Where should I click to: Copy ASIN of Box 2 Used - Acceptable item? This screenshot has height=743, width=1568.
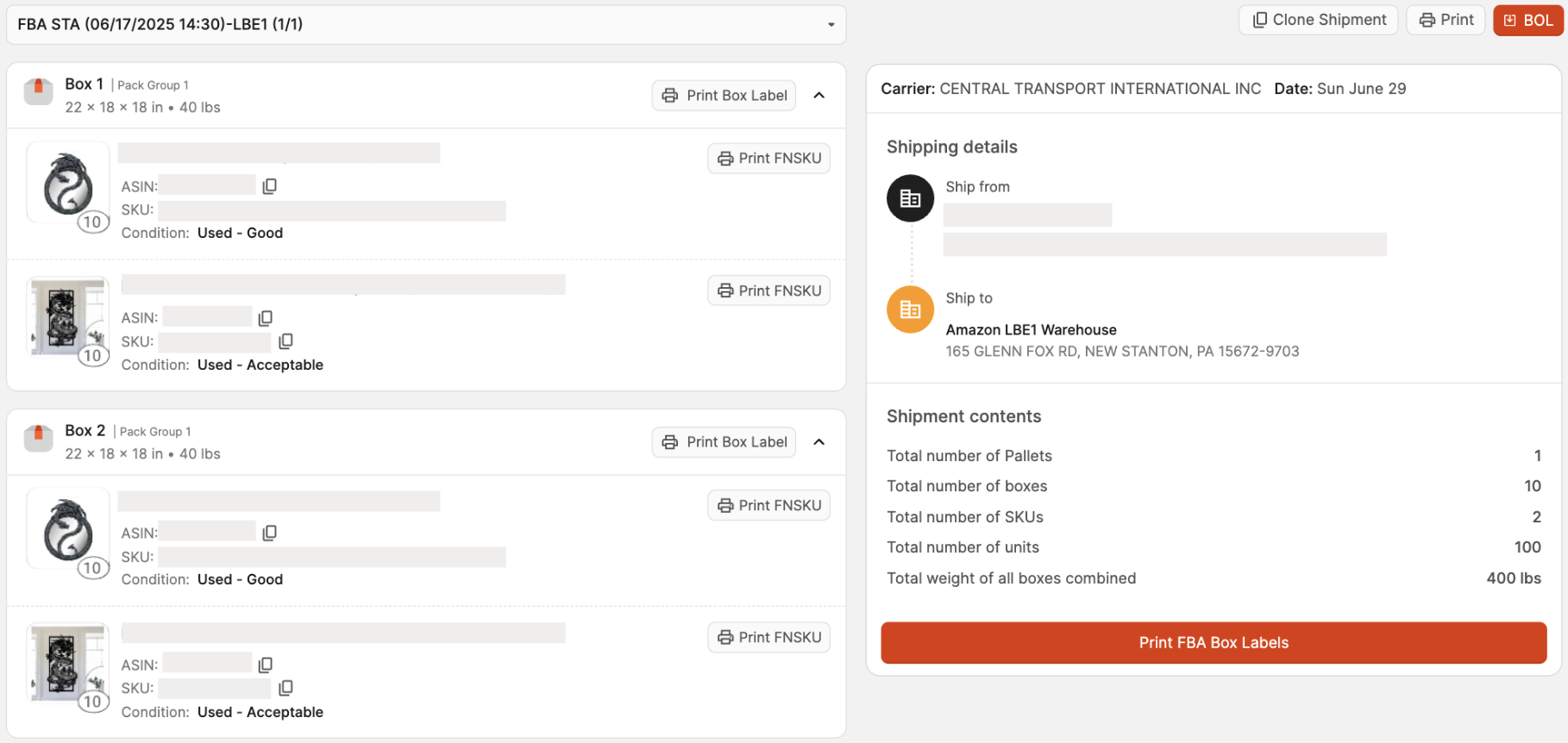click(266, 665)
